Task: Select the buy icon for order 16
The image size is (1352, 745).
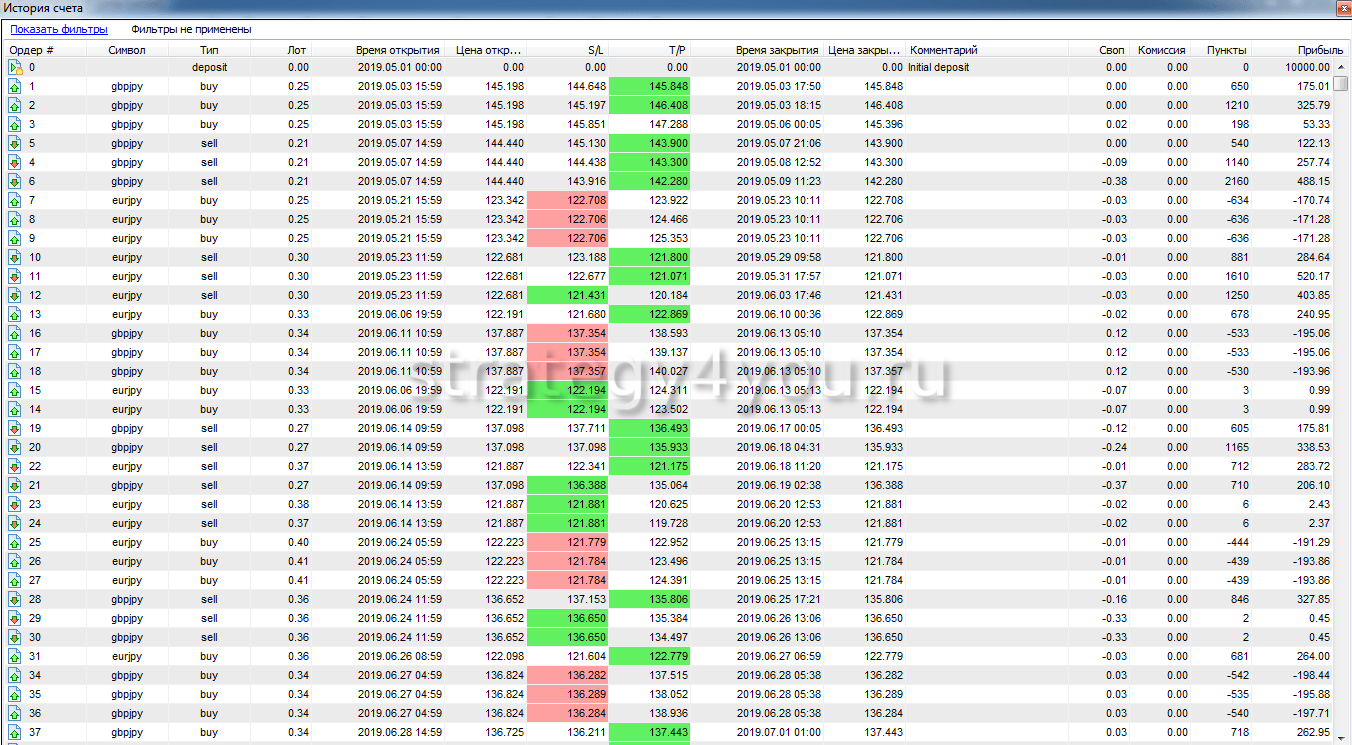Action: tap(15, 334)
